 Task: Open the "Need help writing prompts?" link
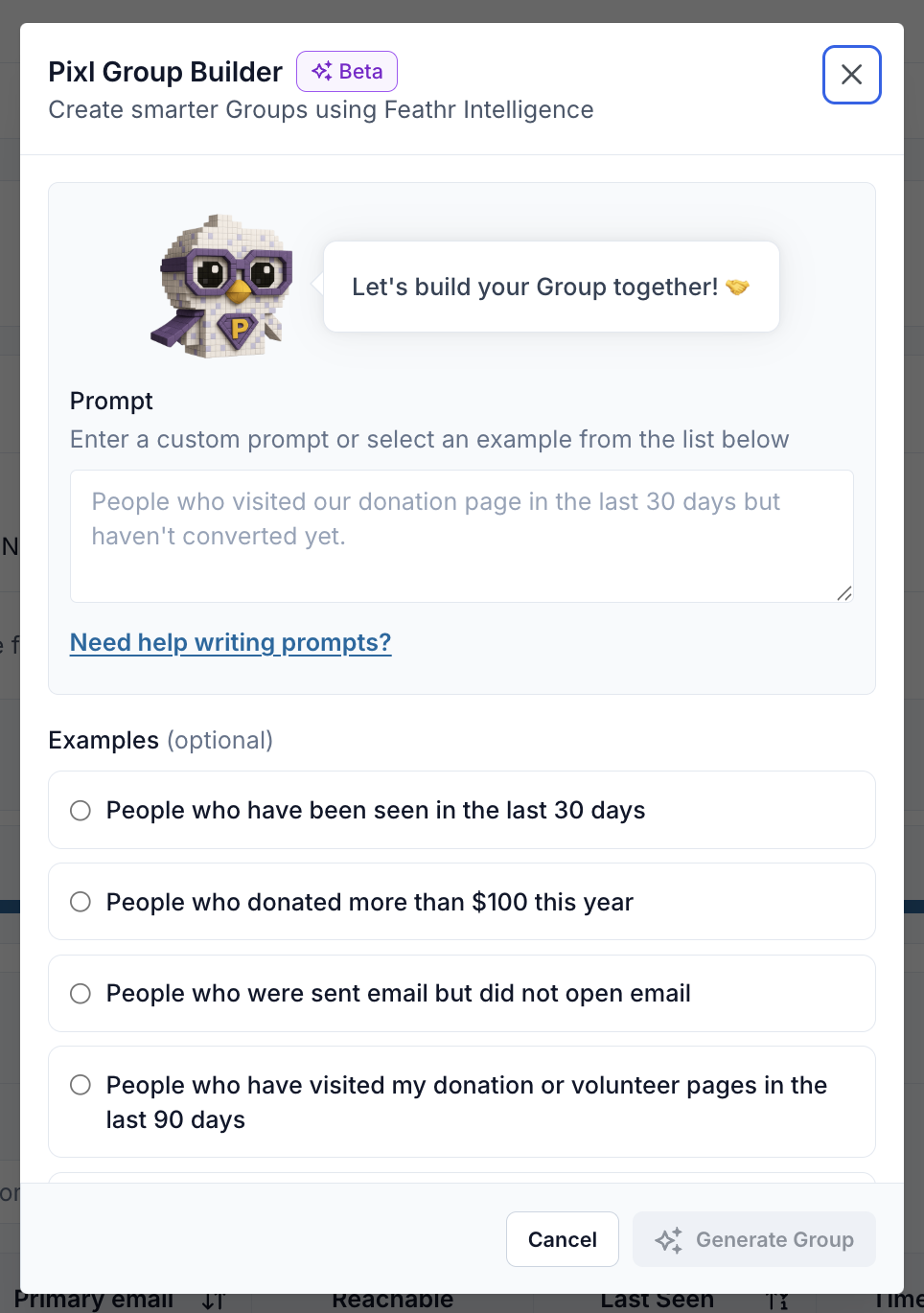click(x=230, y=642)
